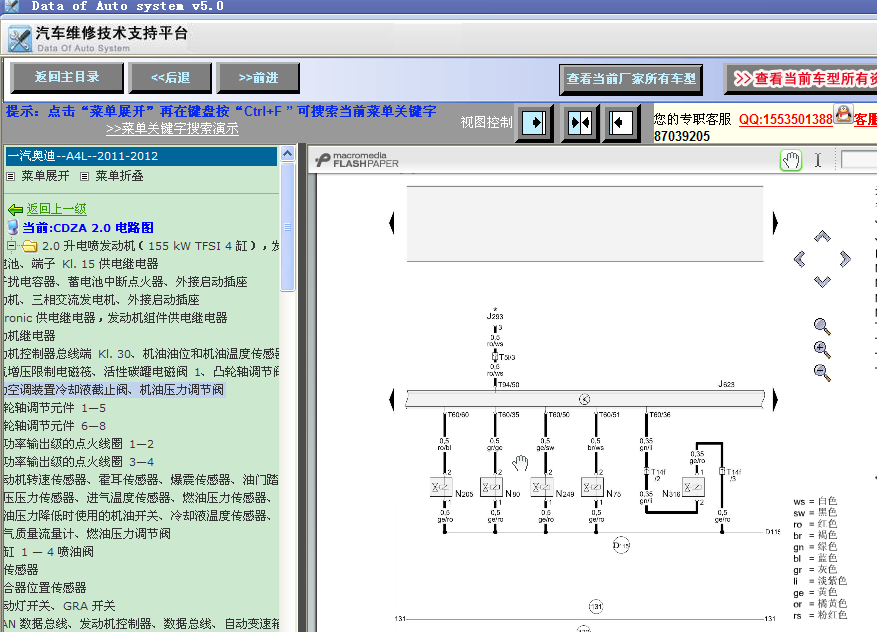
Task: Click the right triangle beside J623 bar
Action: 775,399
